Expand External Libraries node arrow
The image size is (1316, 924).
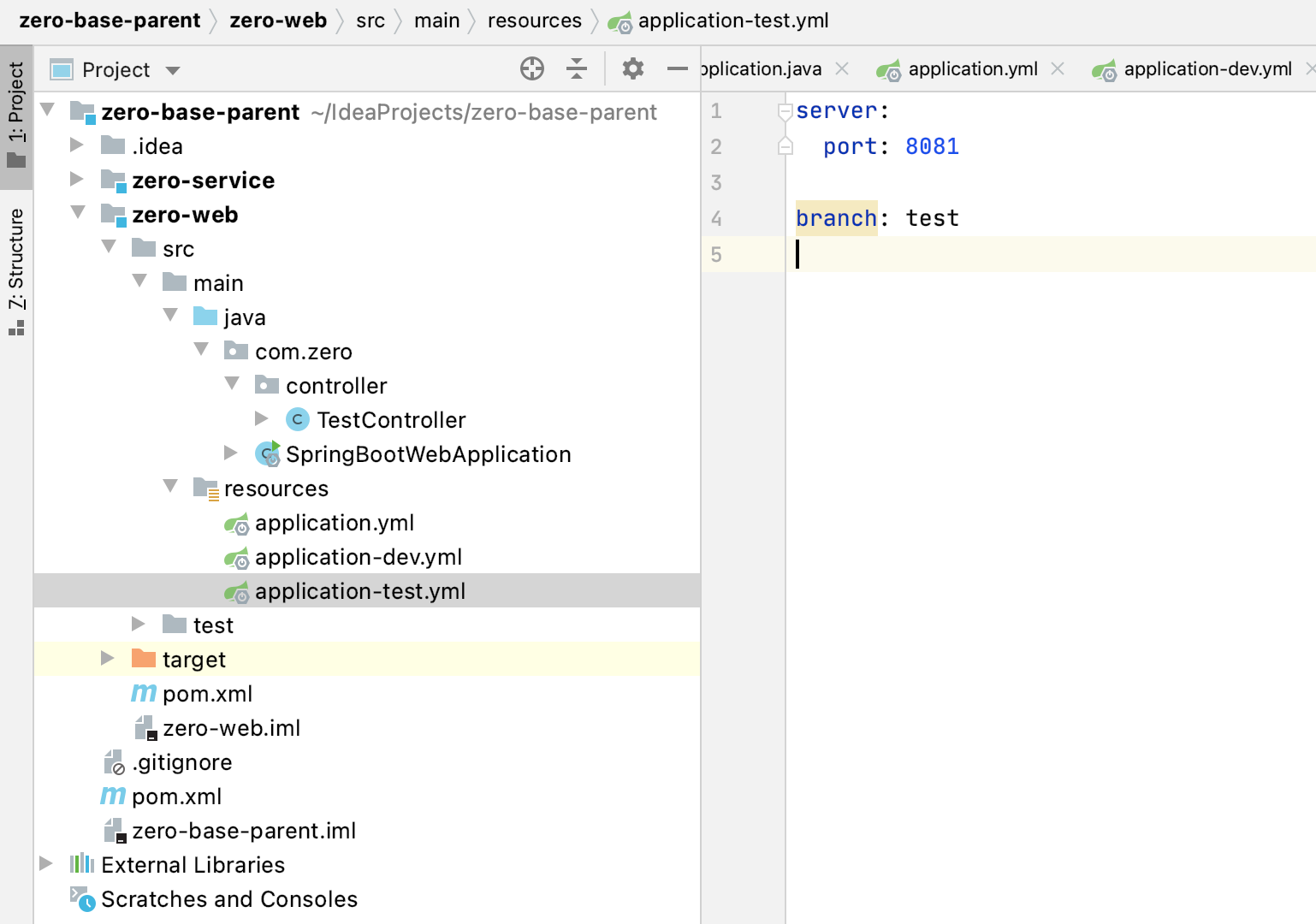point(46,863)
